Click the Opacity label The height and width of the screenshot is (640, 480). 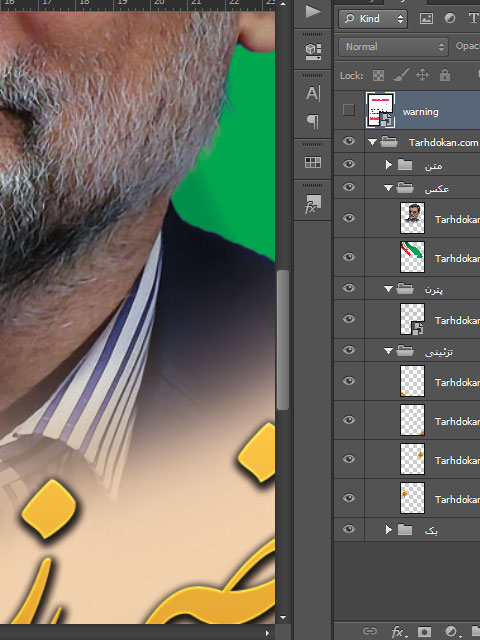pos(468,46)
